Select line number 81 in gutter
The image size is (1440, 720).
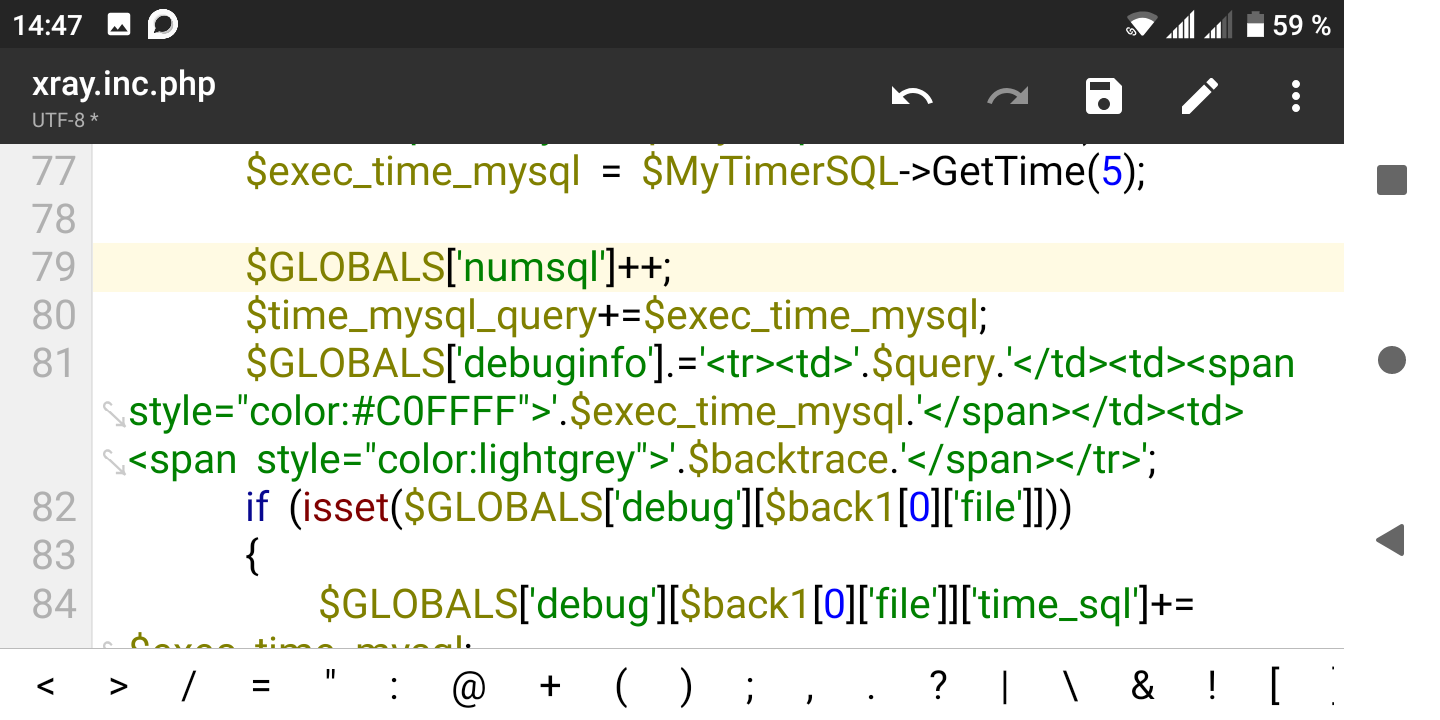pos(54,364)
